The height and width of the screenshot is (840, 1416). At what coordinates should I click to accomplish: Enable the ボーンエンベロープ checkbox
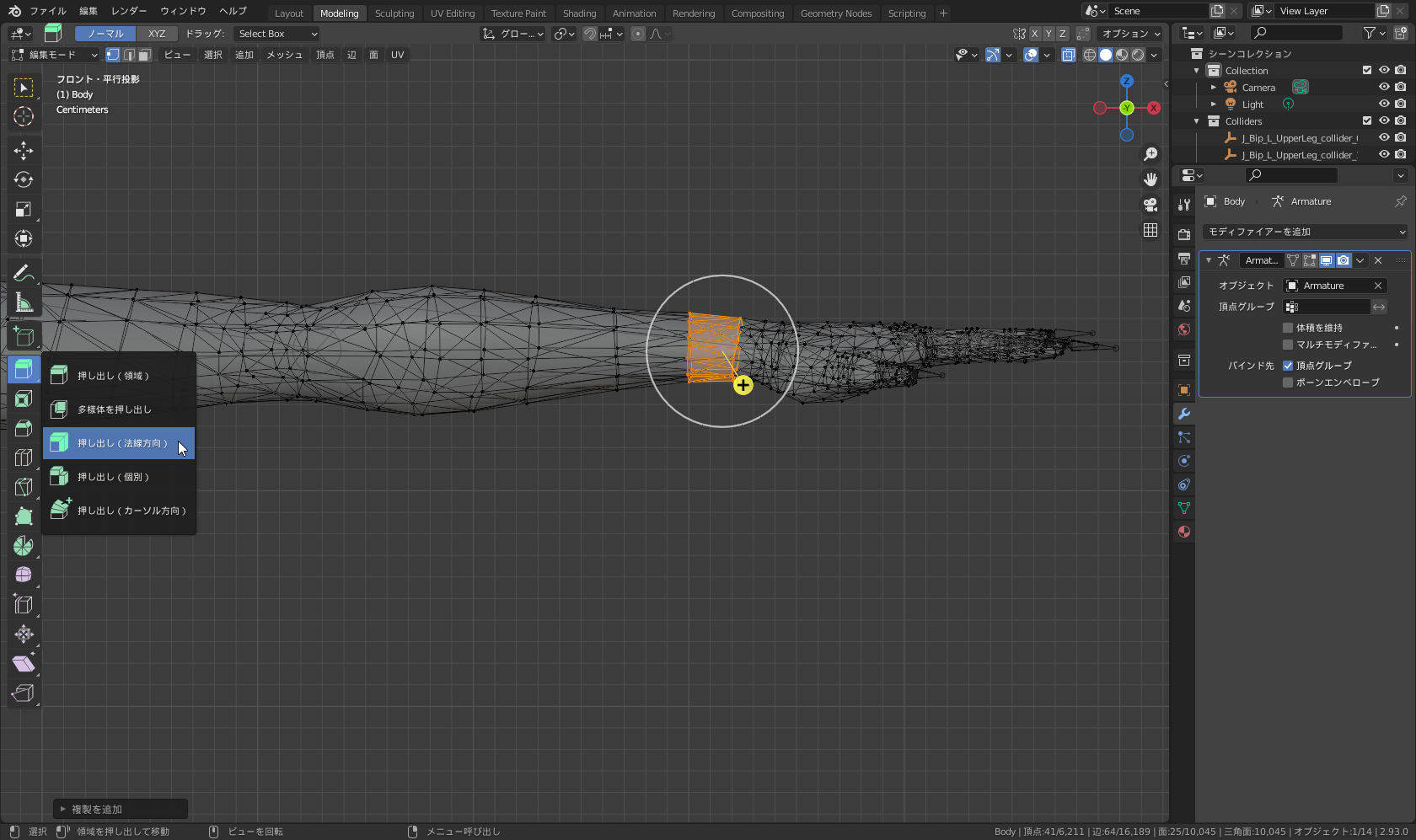pos(1288,383)
